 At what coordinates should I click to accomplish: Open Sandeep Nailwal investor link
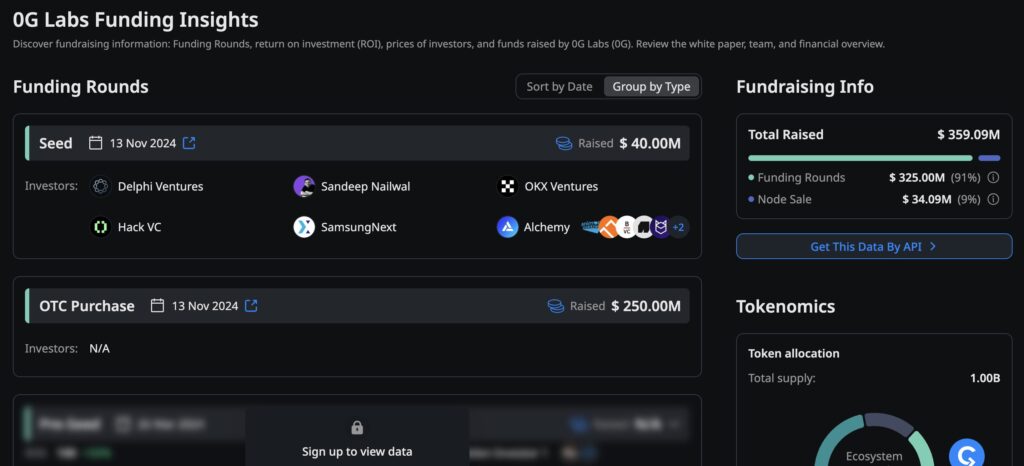[x=366, y=187]
